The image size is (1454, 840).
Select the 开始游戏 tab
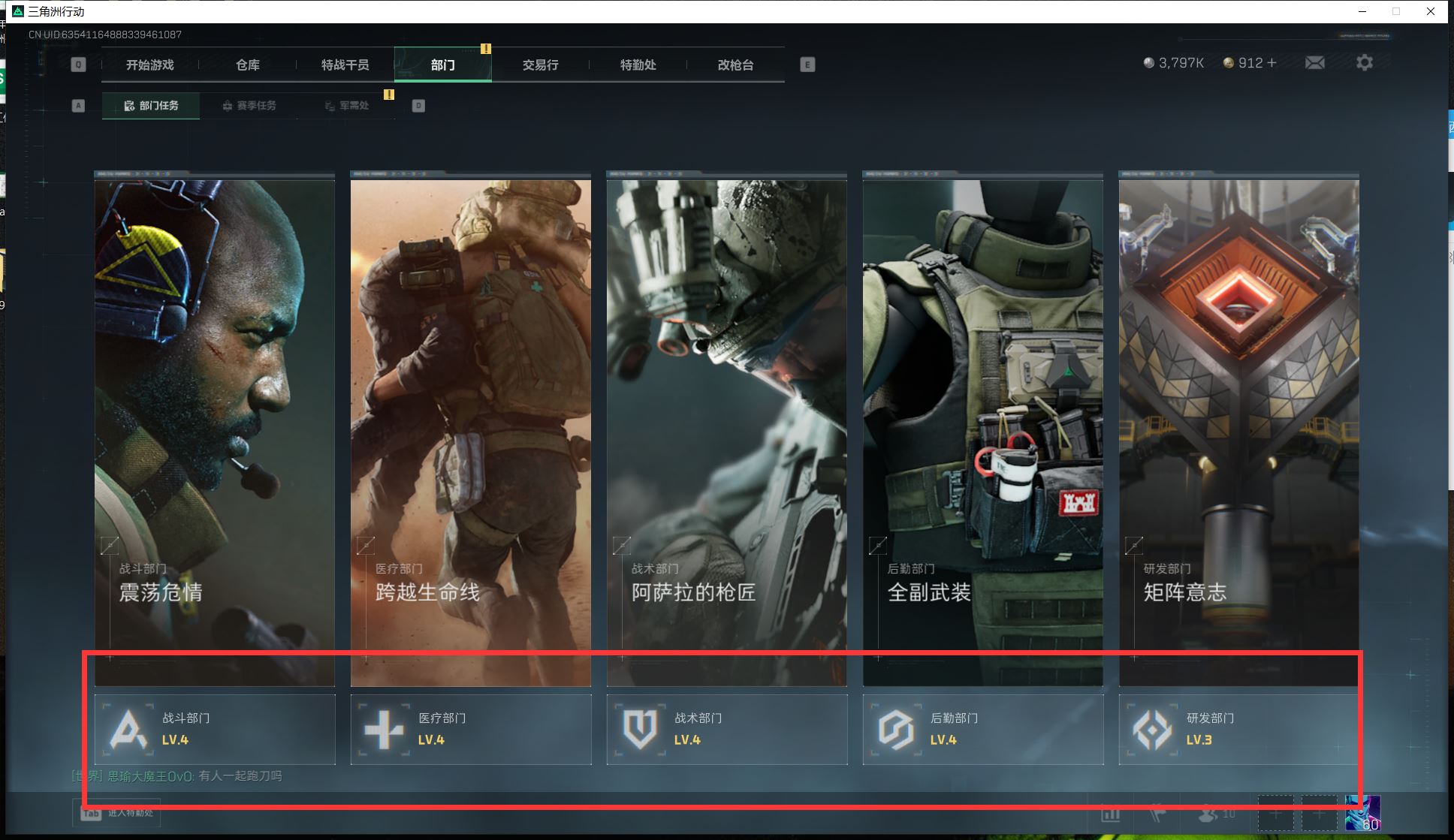click(x=149, y=65)
